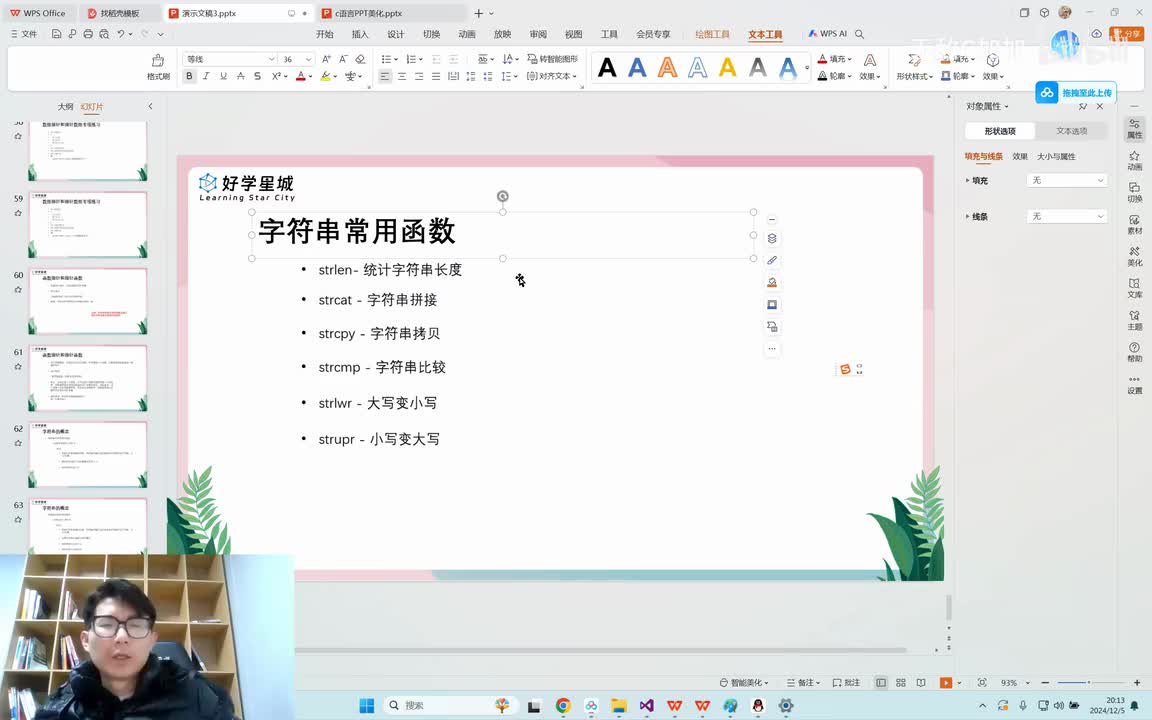This screenshot has width=1152, height=720.
Task: Open the zoom percentage 93% dropdown
Action: click(1015, 683)
